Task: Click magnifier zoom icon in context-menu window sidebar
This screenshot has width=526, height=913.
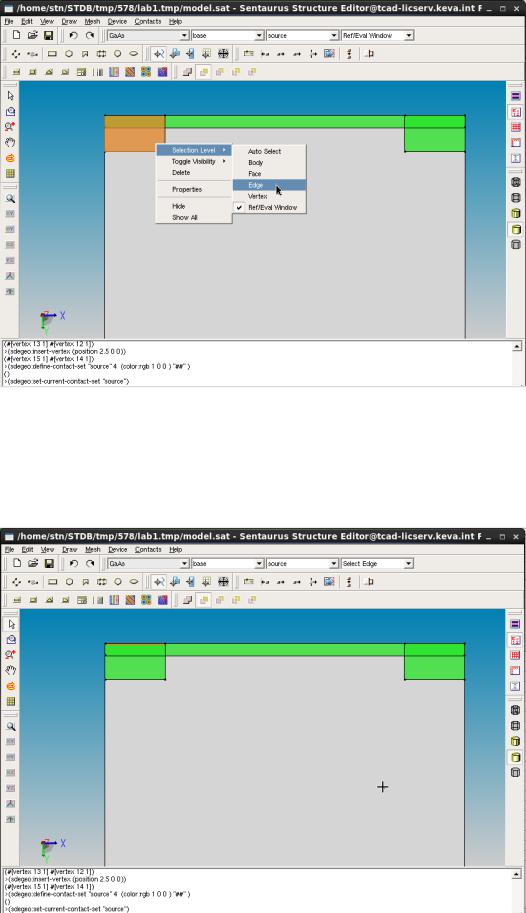Action: pyautogui.click(x=10, y=198)
